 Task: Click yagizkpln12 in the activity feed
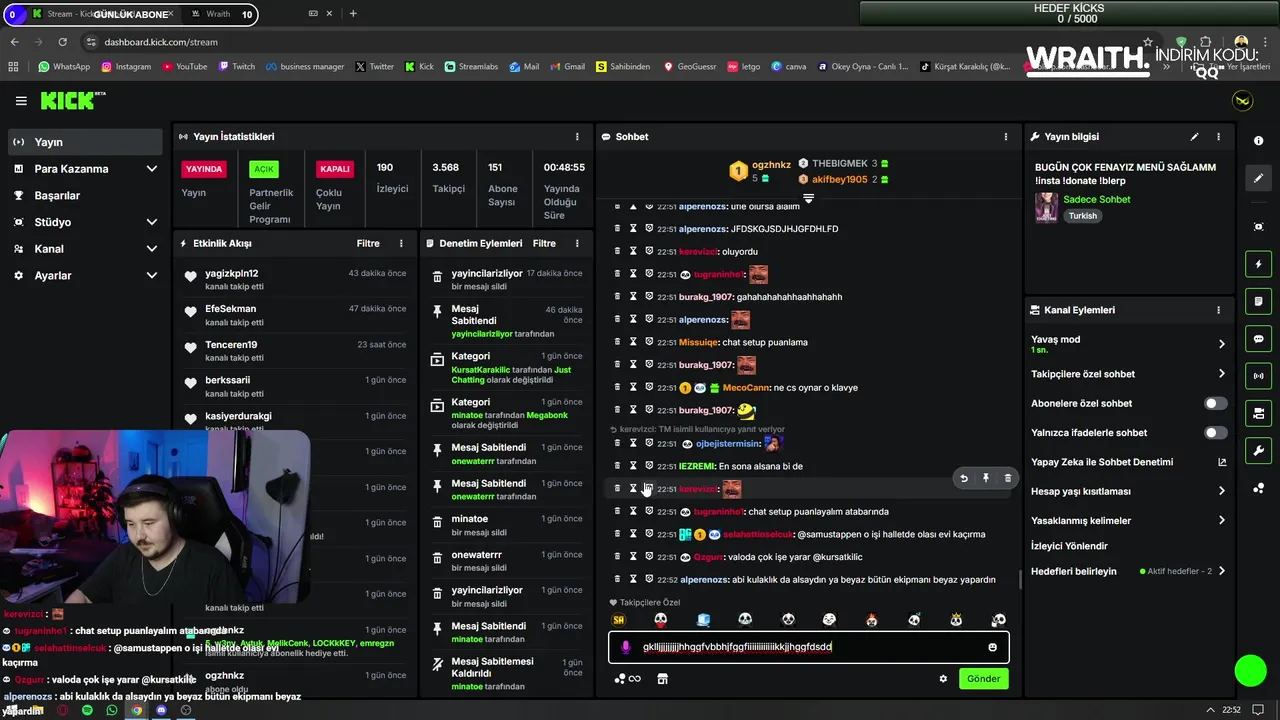[232, 273]
